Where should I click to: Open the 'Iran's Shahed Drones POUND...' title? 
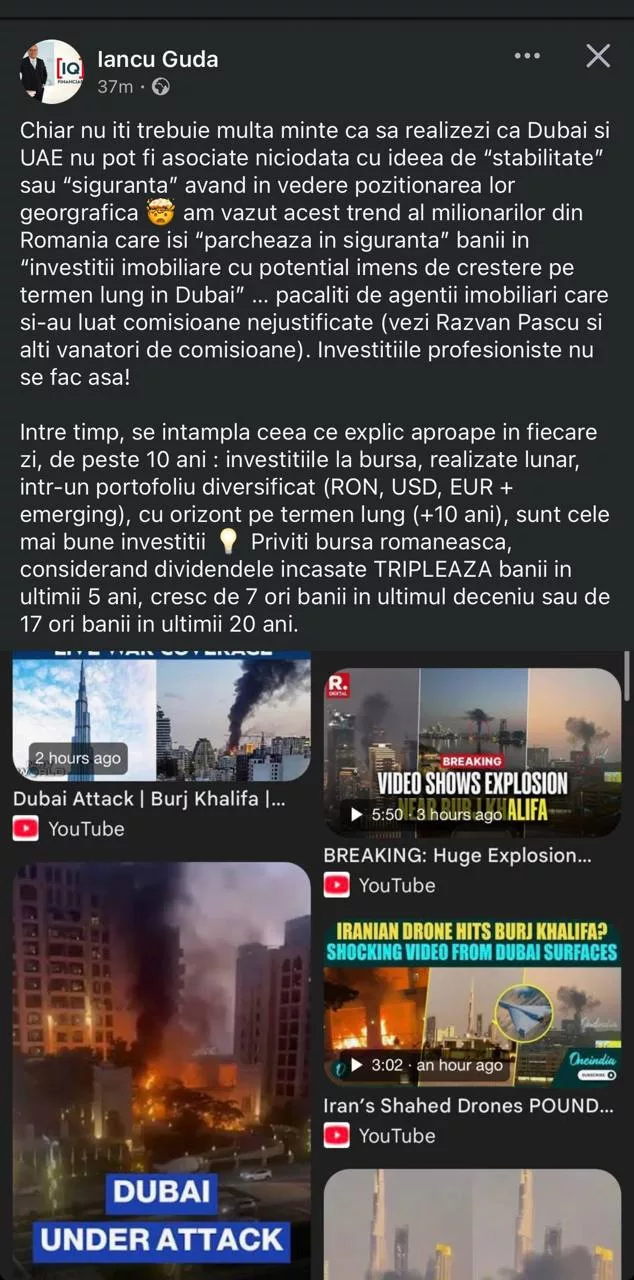coord(468,1107)
